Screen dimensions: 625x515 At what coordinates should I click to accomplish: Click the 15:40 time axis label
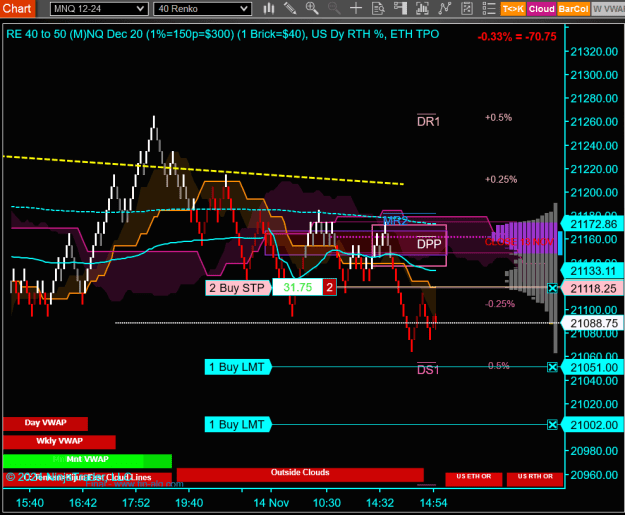click(30, 503)
